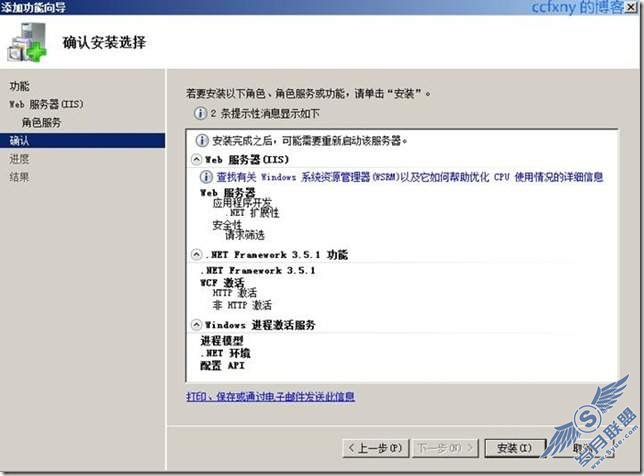
Task: Collapse the Web 服务器(IIS) section
Action: pyautogui.click(x=197, y=159)
